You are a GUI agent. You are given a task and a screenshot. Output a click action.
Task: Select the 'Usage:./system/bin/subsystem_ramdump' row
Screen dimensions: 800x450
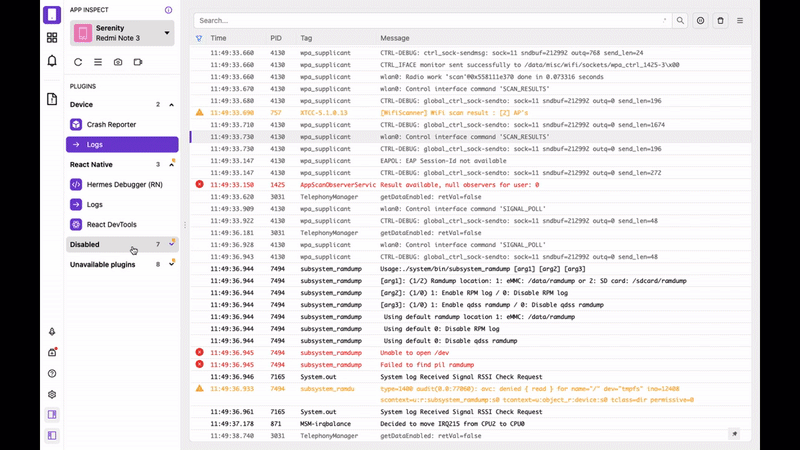tap(470, 269)
